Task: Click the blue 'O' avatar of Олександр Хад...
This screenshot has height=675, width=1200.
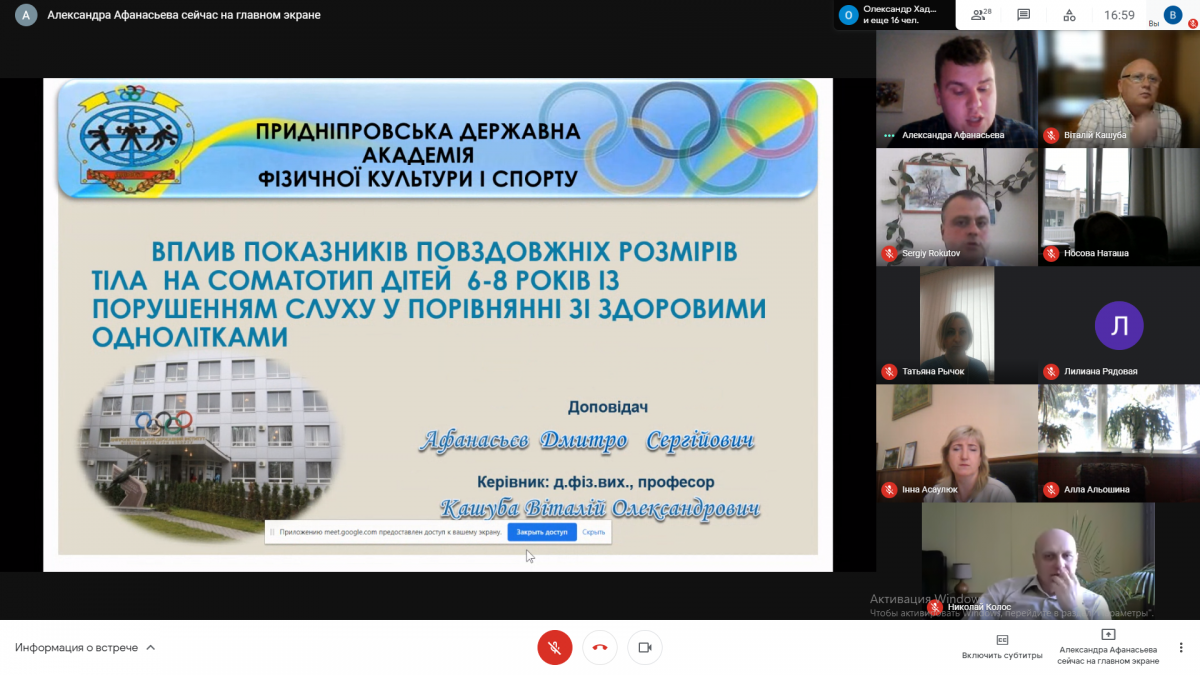Action: point(848,15)
